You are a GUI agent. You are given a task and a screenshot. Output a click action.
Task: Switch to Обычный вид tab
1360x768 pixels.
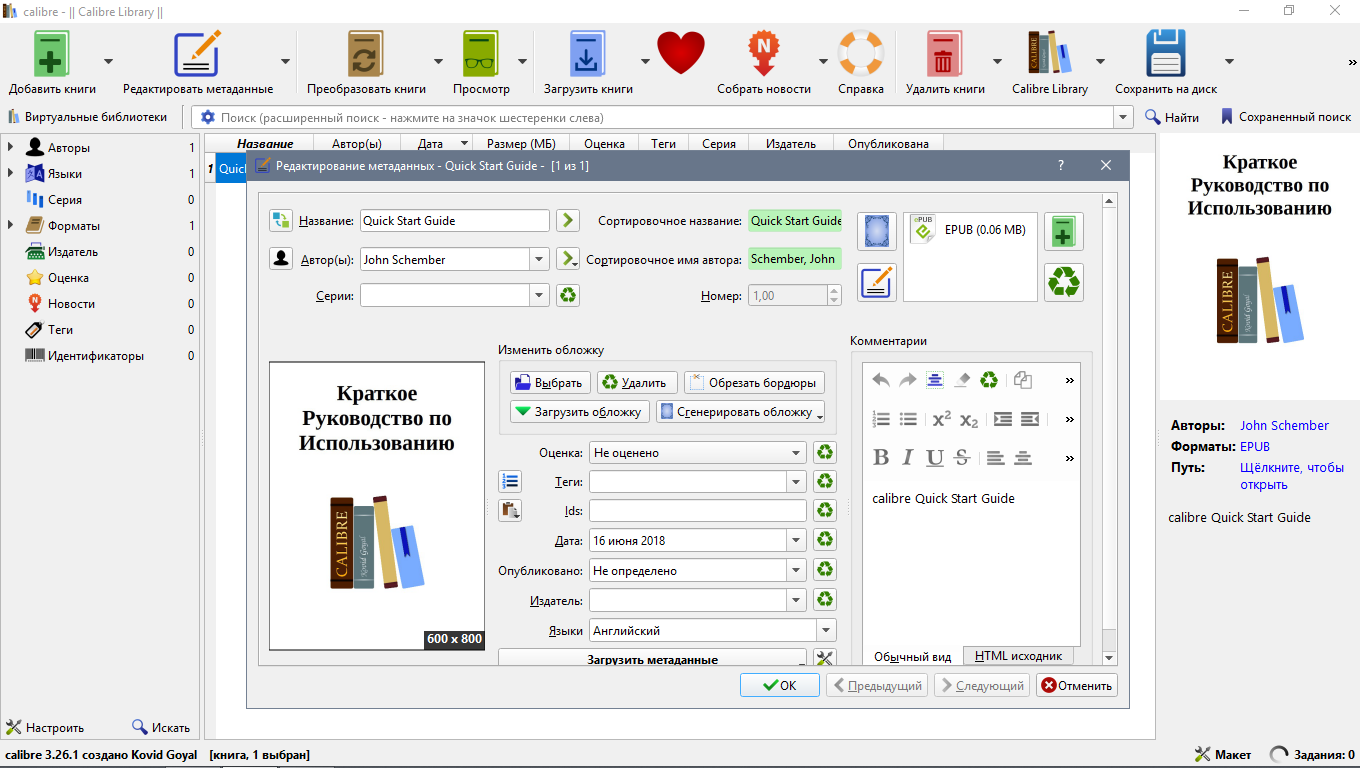tap(912, 656)
